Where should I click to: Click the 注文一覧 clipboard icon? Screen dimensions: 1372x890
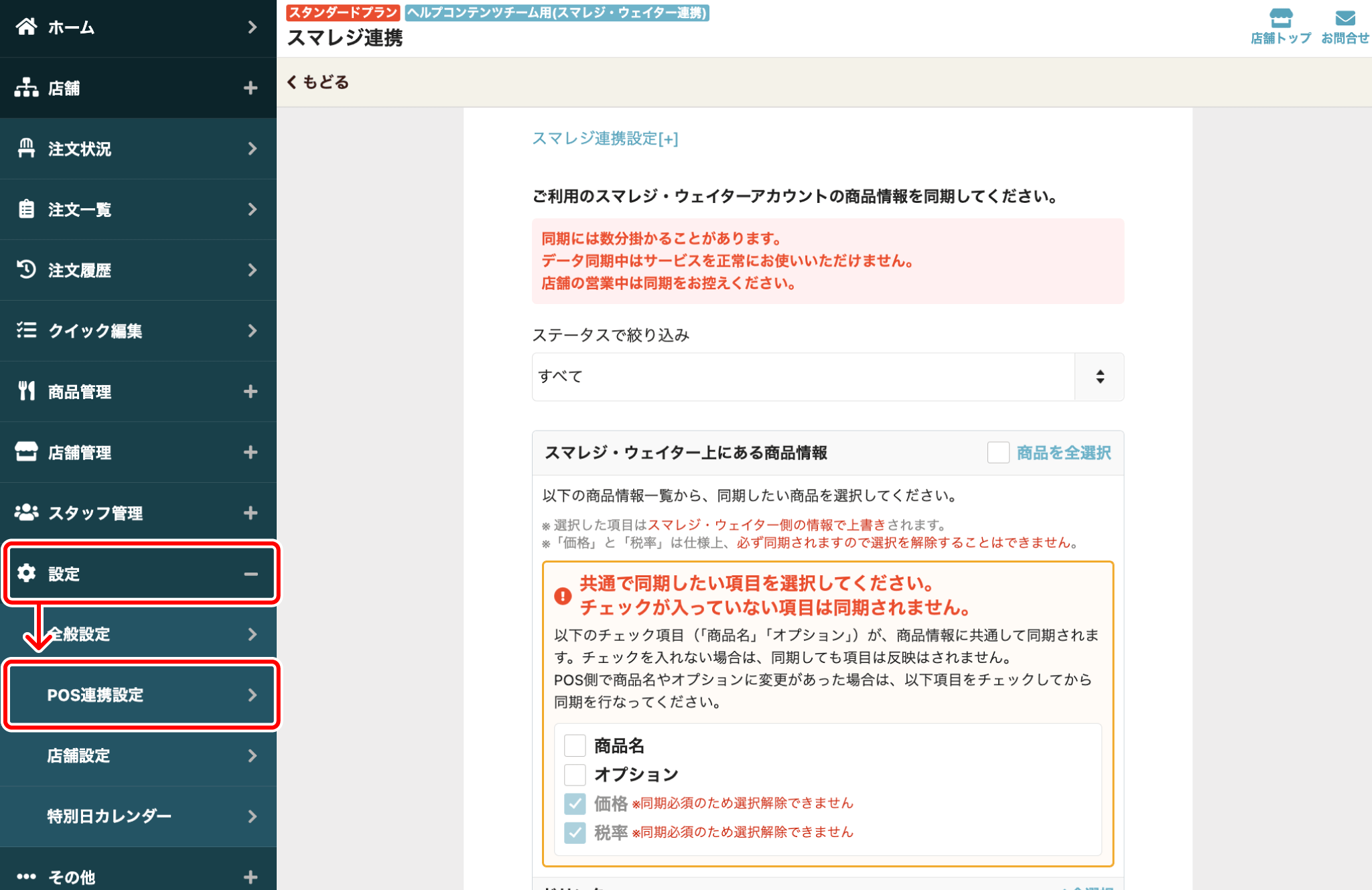[26, 209]
